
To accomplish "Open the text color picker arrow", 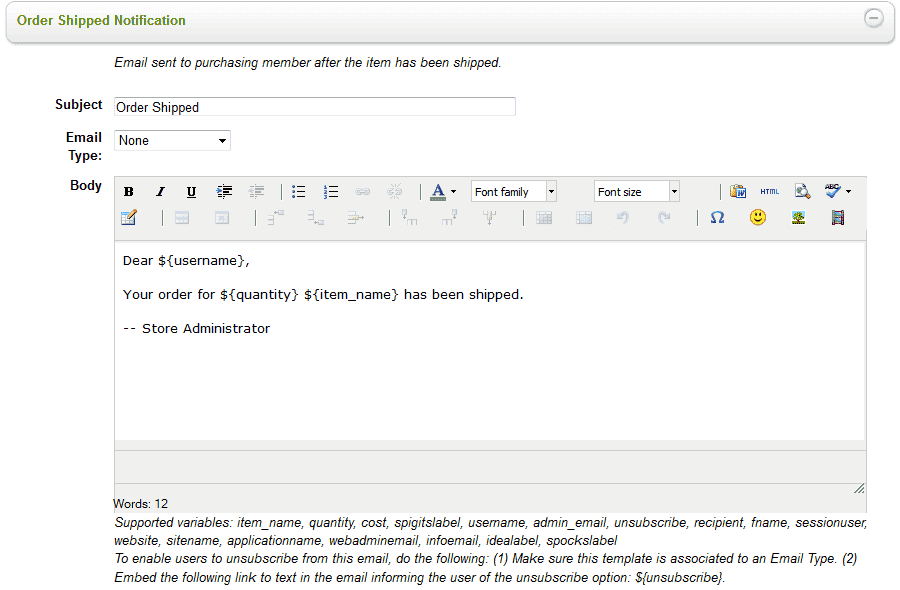I will pyautogui.click(x=453, y=192).
